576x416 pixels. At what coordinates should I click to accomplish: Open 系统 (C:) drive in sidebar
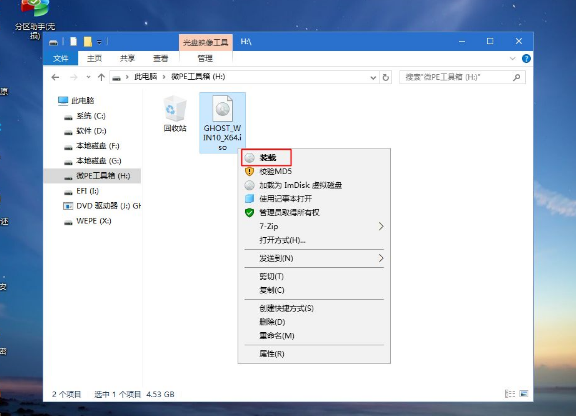point(90,116)
